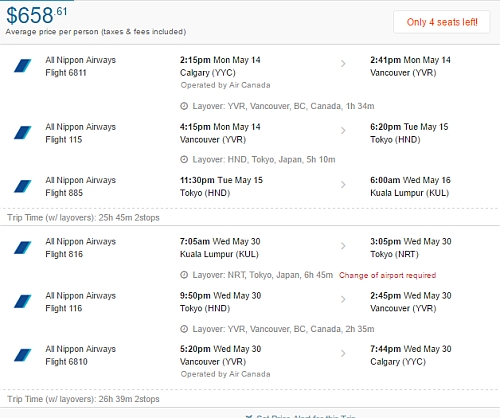Click the arrow between Tokyo 11:30pm and Kuala Lumpur
This screenshot has height=418, width=500.
pos(343,184)
